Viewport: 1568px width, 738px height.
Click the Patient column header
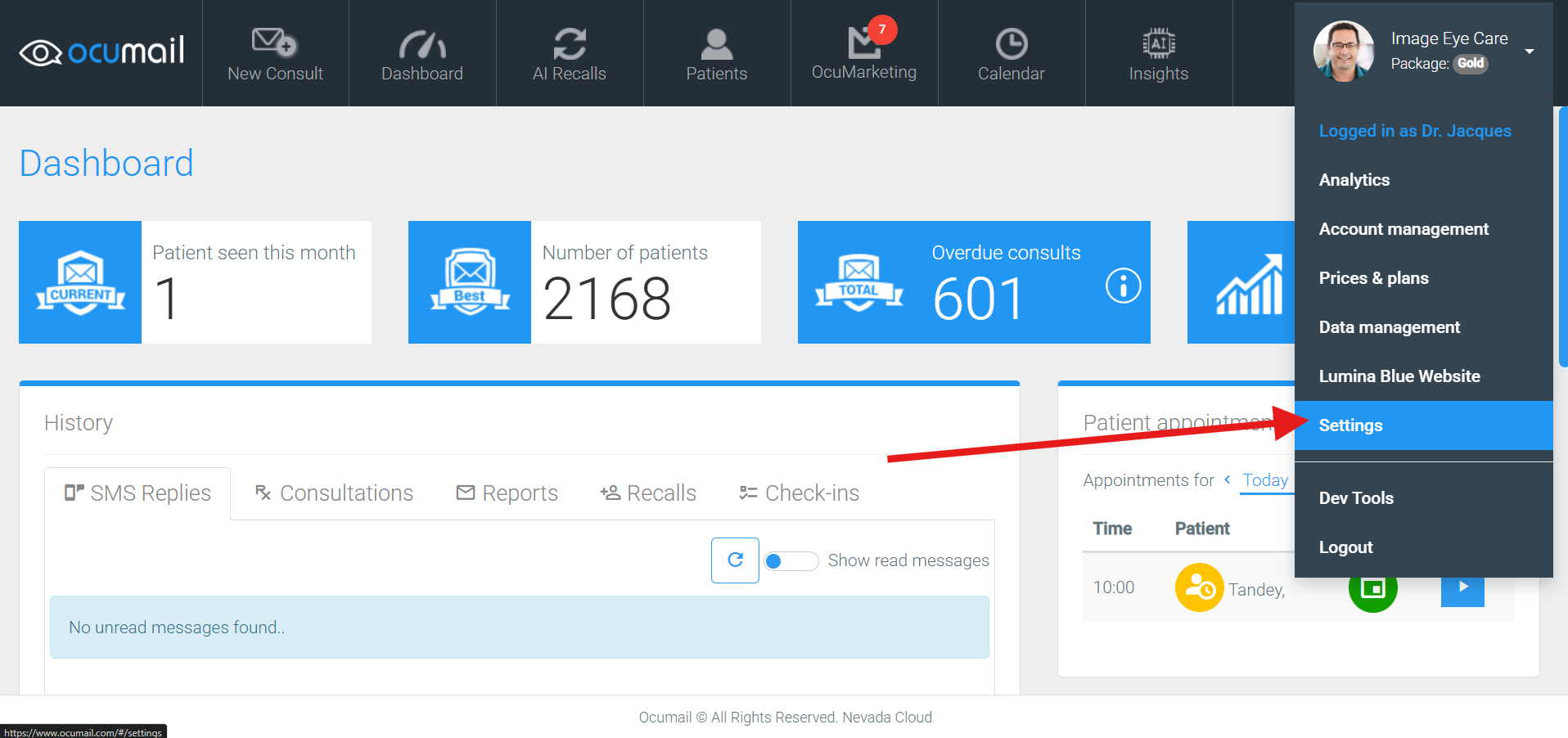click(1202, 529)
